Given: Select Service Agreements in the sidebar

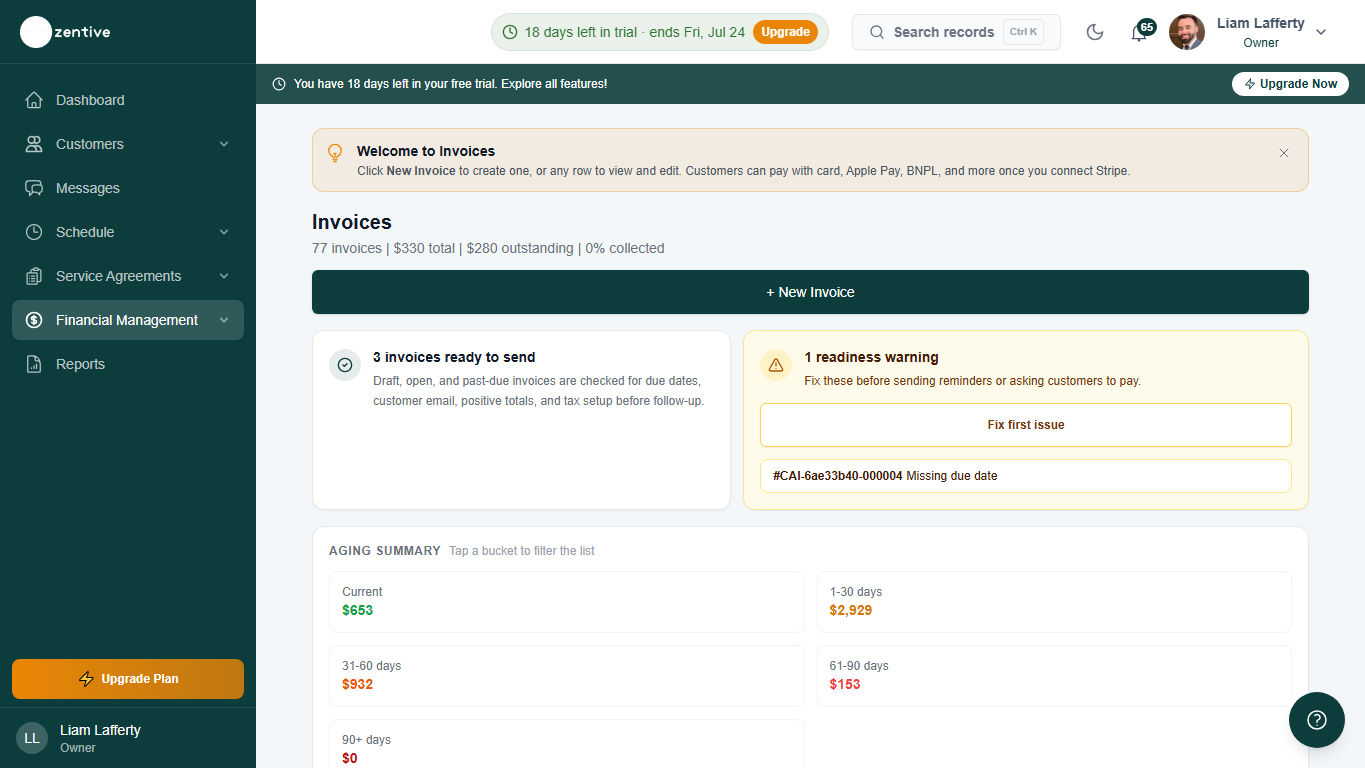Looking at the screenshot, I should (x=128, y=276).
